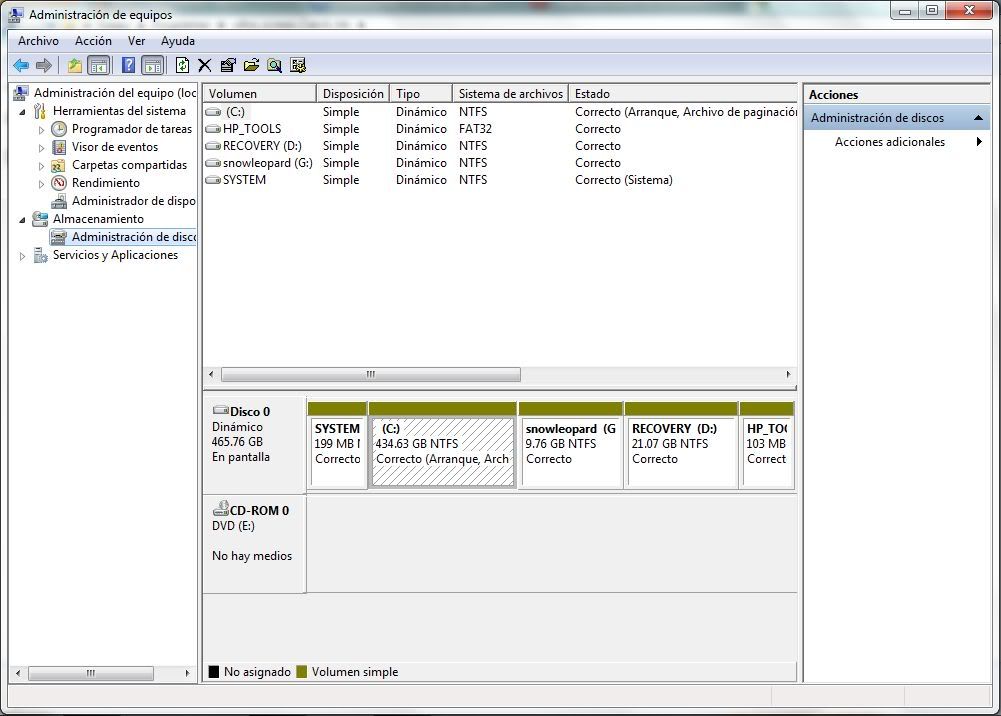Click the Delete X toolbar icon
Image resolution: width=1001 pixels, height=716 pixels.
(x=204, y=65)
